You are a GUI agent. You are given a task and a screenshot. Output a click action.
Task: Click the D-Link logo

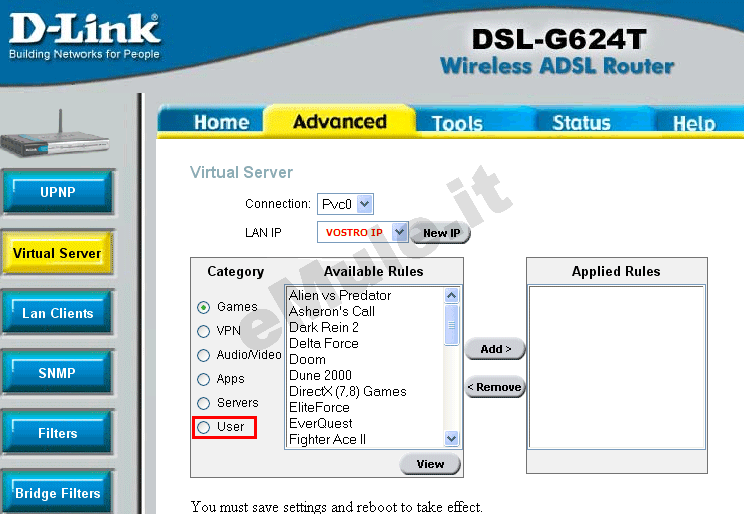coord(84,37)
